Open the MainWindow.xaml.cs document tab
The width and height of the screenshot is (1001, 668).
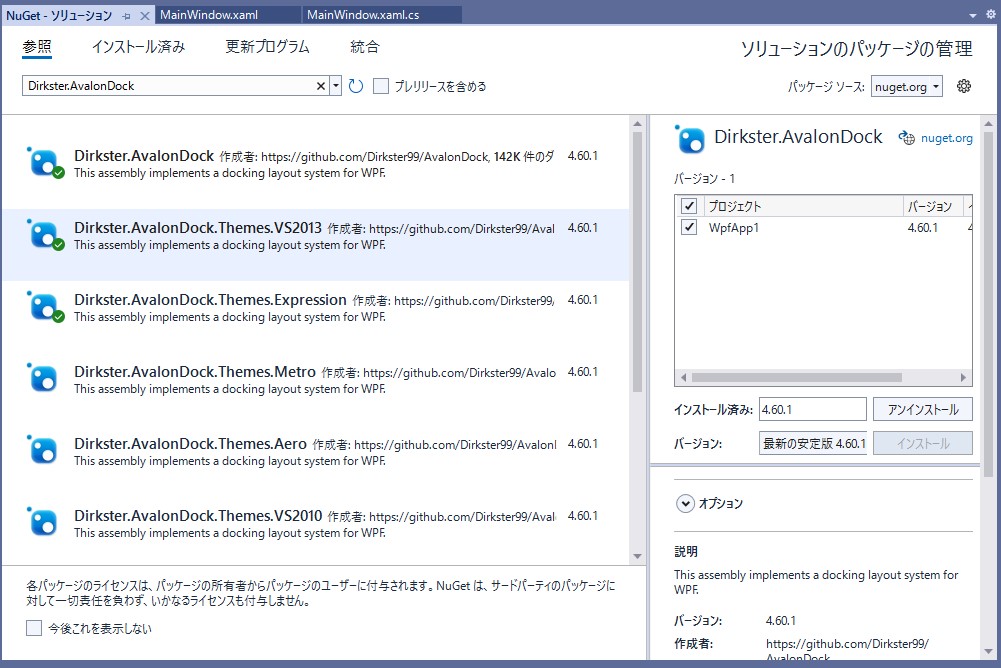click(x=382, y=15)
